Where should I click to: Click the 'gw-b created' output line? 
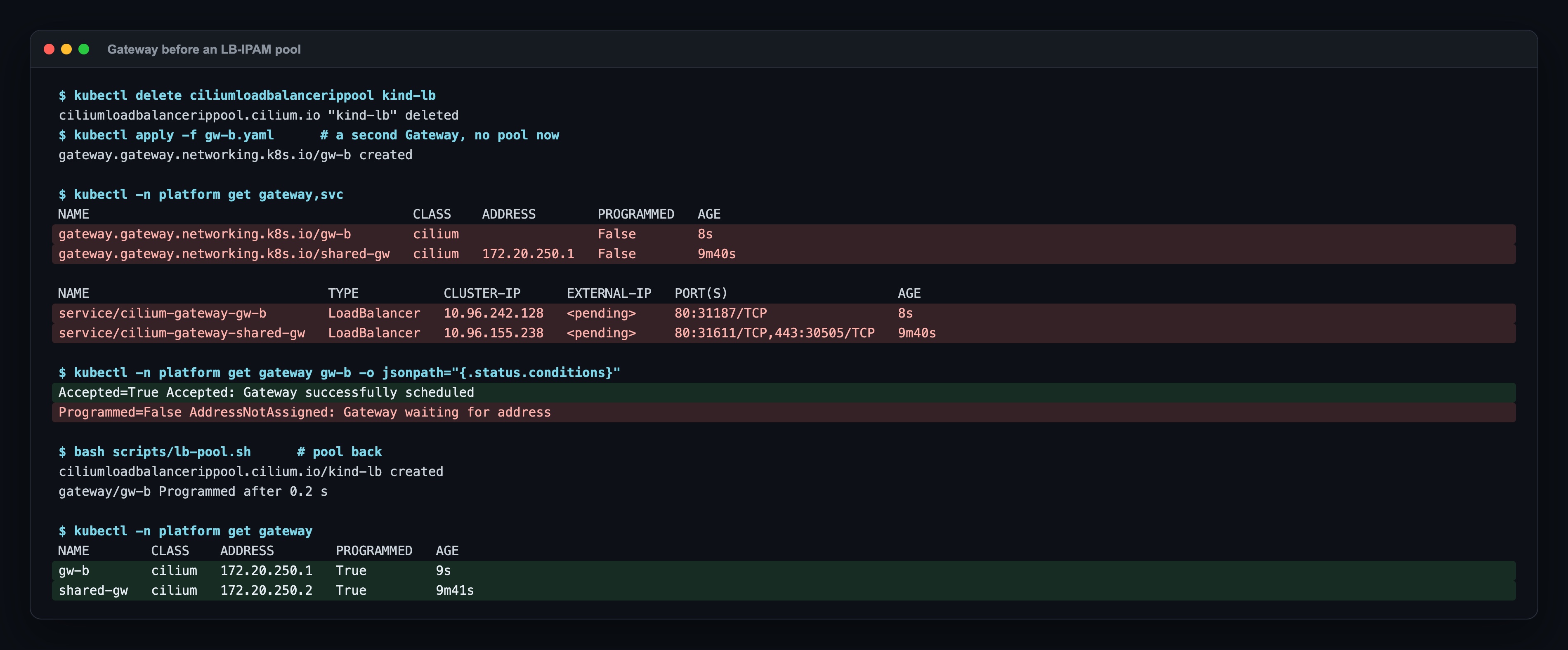click(x=236, y=155)
